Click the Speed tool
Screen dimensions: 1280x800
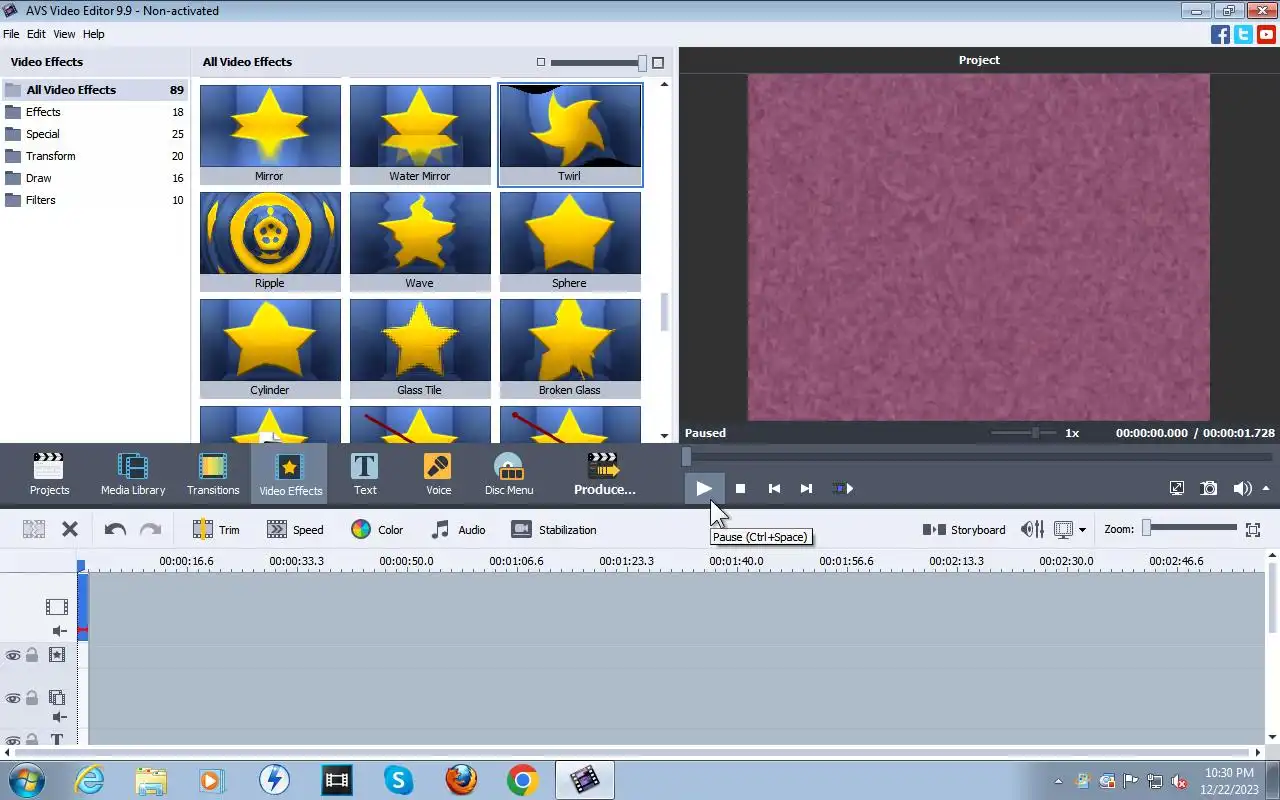pyautogui.click(x=295, y=530)
